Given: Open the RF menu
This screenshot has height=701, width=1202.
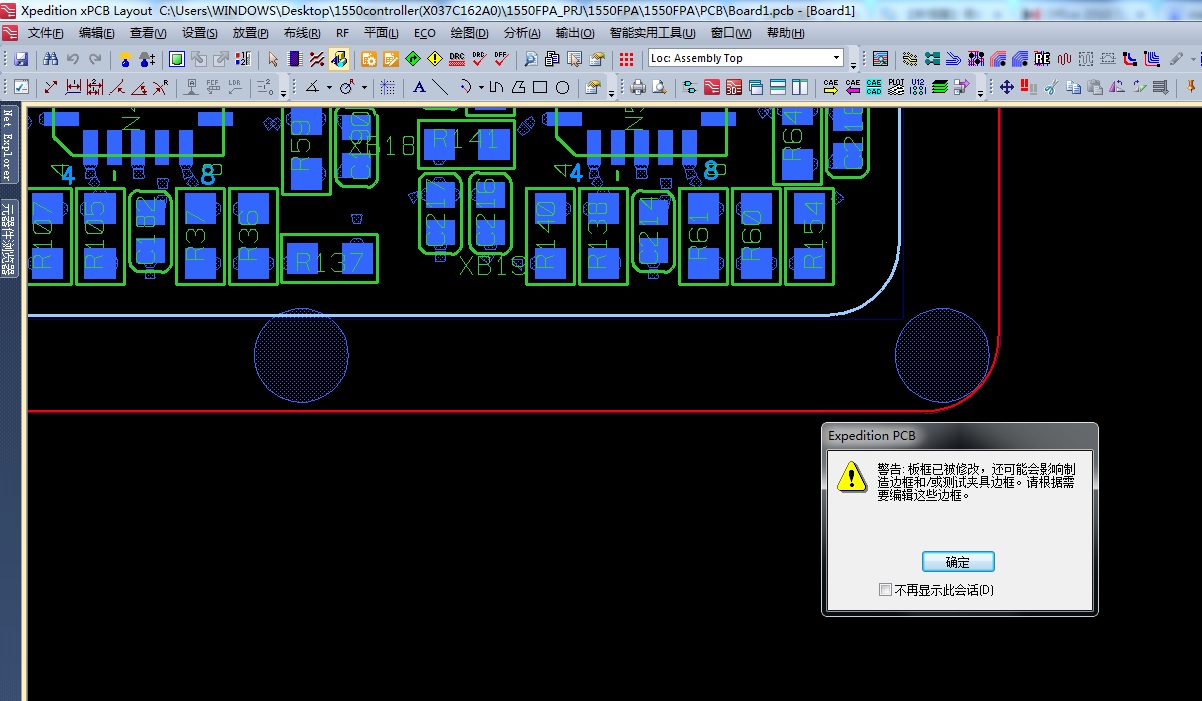Looking at the screenshot, I should click(342, 33).
